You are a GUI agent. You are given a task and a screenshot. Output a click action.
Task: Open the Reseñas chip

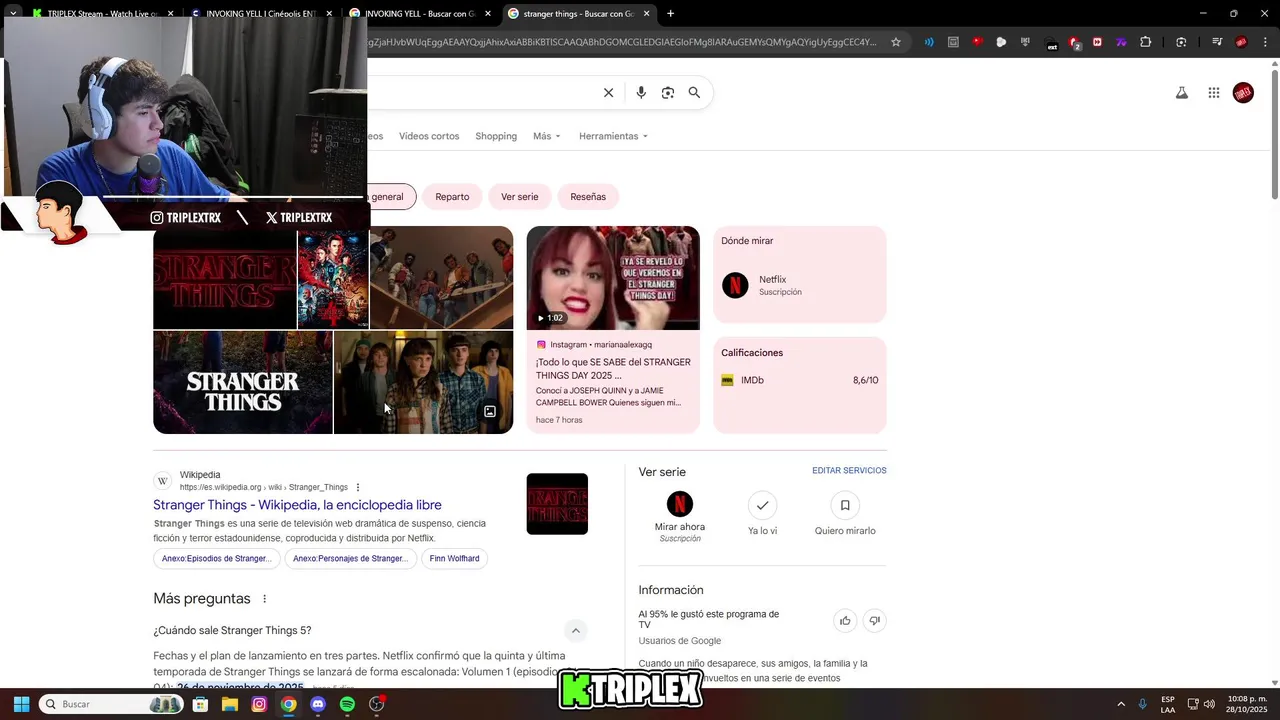click(588, 197)
